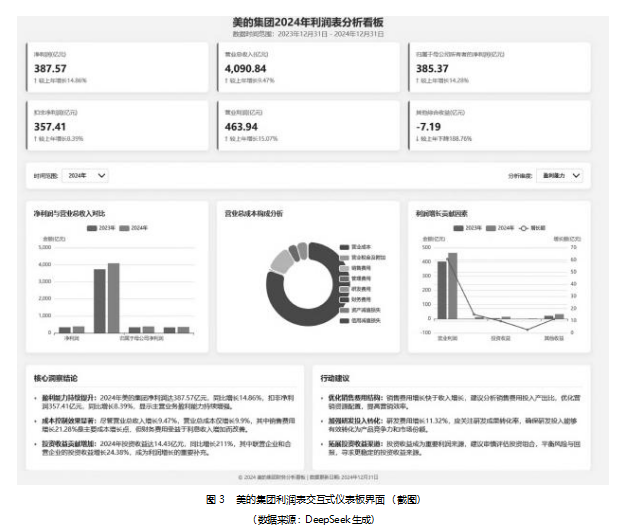
Task: Toggle 增长率 line legend in 利润增长贡献因素 chart
Action: coord(530,228)
